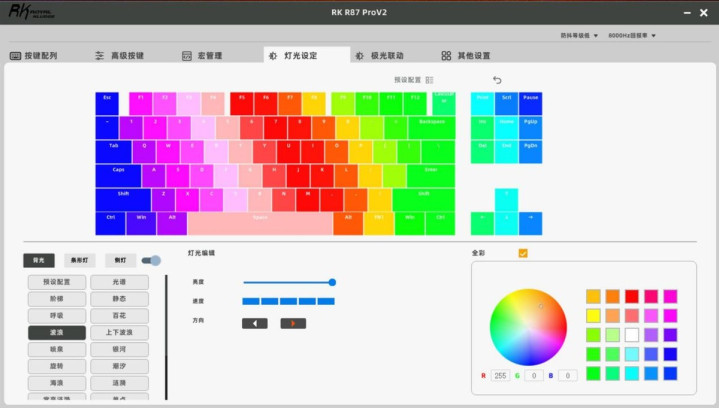
Task: Switch to the 宏管理 tab
Action: coord(202,56)
